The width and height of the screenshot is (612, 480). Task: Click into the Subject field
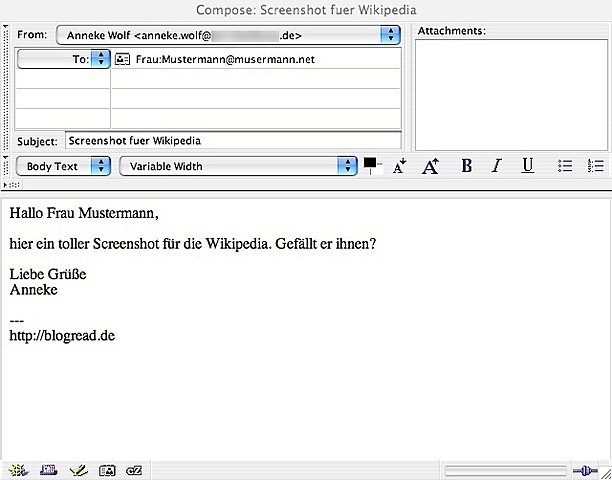pyautogui.click(x=233, y=140)
